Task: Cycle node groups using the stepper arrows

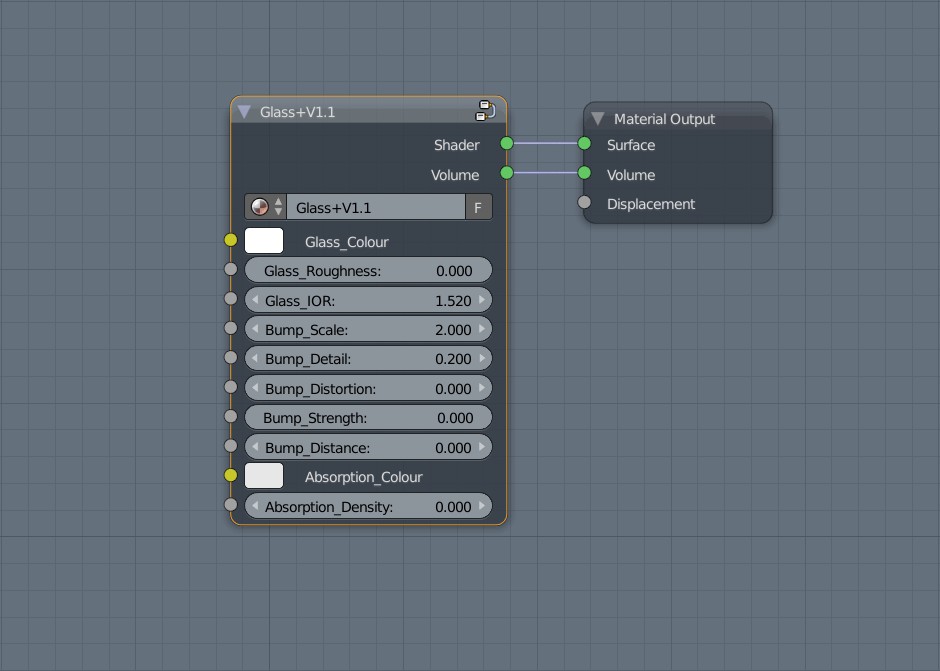Action: pyautogui.click(x=278, y=206)
